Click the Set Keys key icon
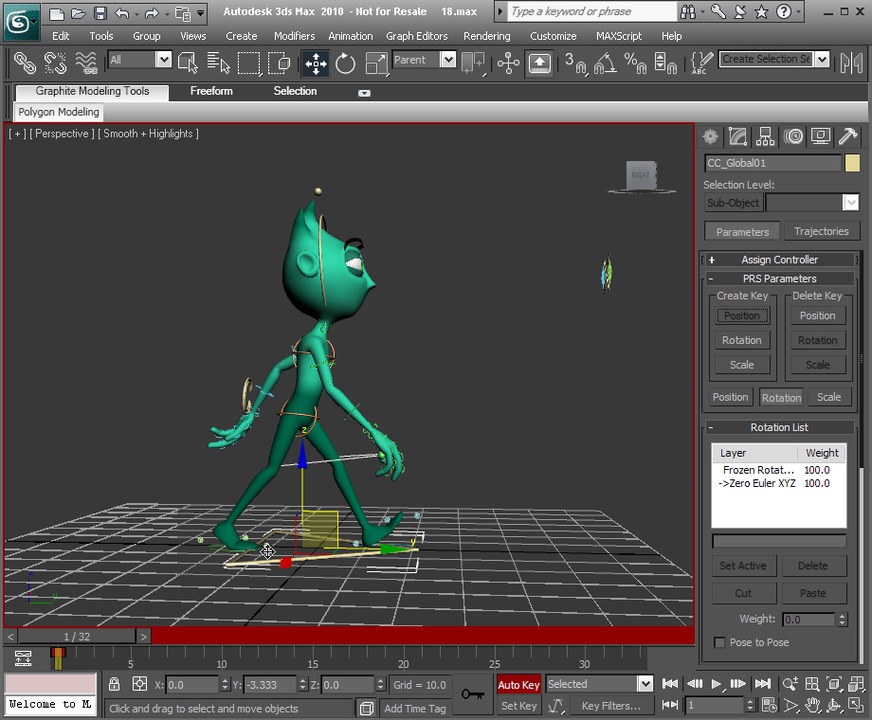872x720 pixels. (x=472, y=694)
